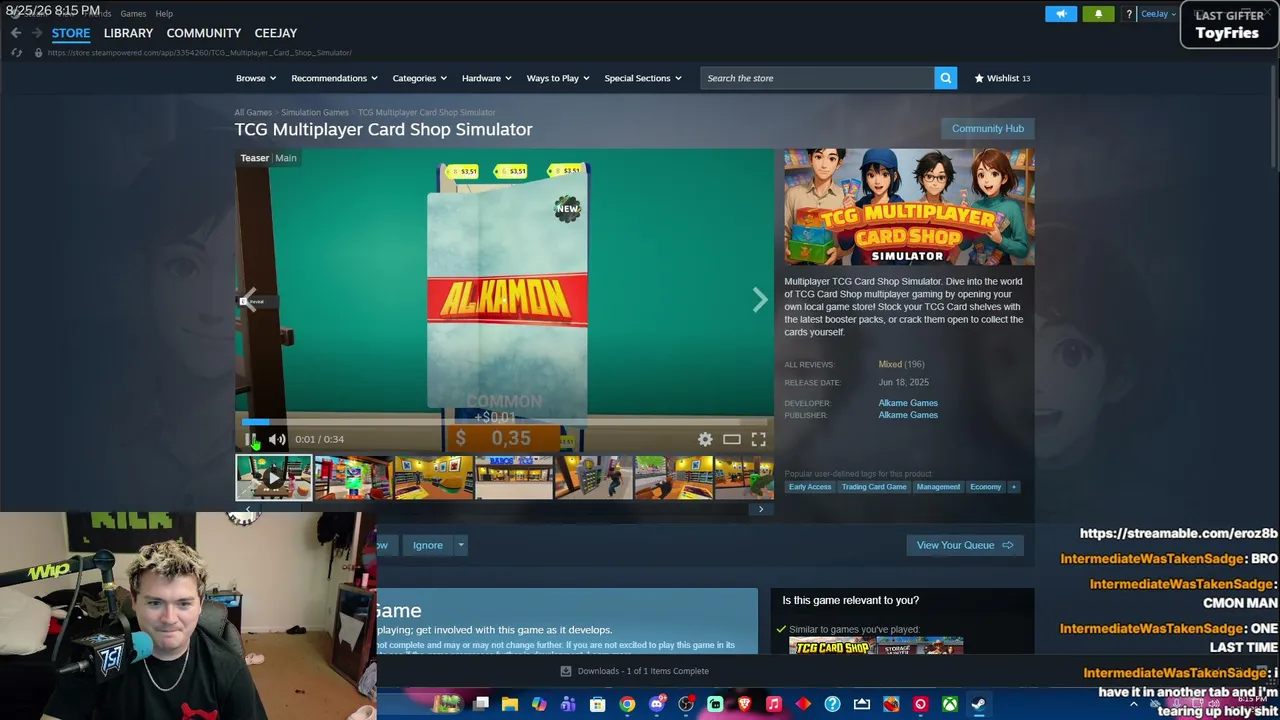Expand the Ways to Play menu

pyautogui.click(x=558, y=78)
